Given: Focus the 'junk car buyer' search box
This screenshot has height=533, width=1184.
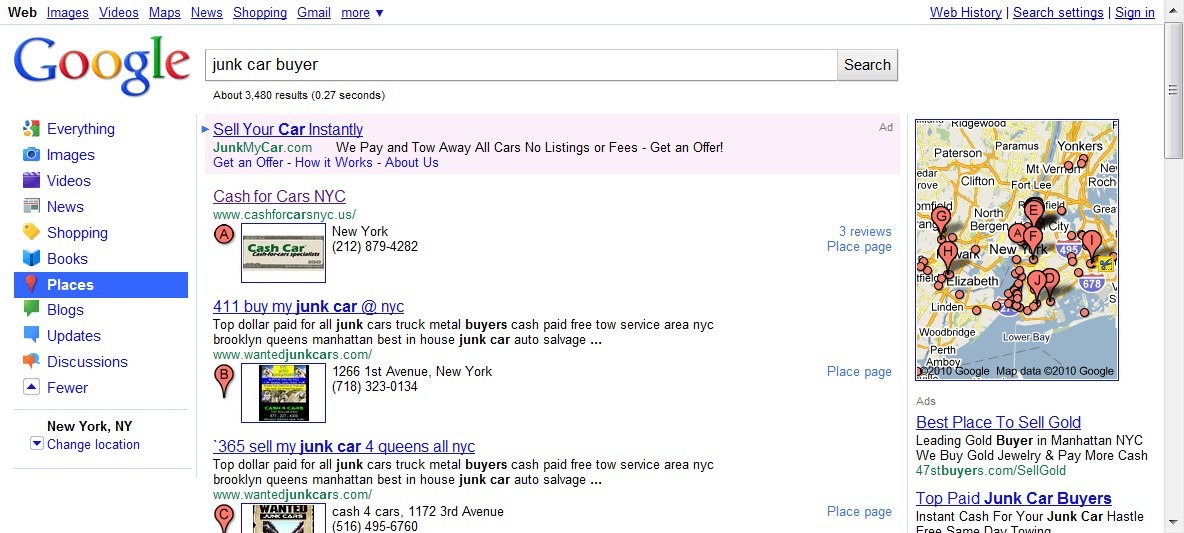Looking at the screenshot, I should 521,65.
